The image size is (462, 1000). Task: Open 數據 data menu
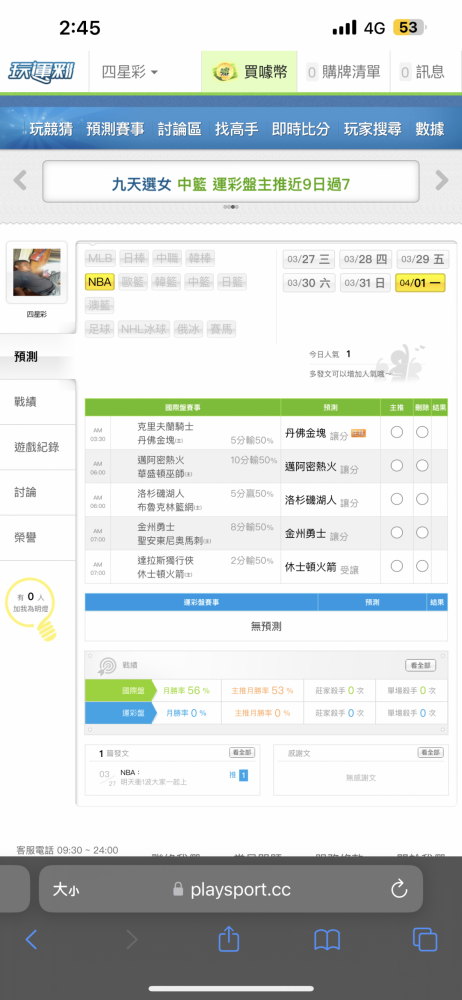click(429, 129)
